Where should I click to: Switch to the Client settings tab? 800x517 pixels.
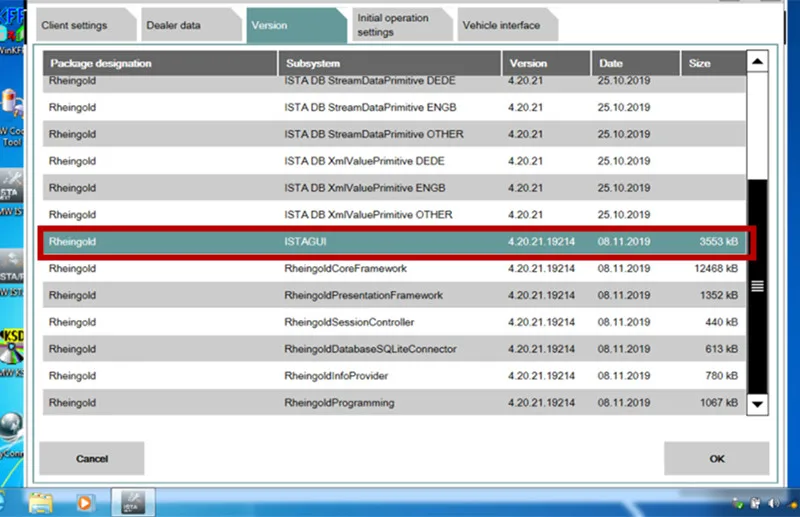[85, 25]
